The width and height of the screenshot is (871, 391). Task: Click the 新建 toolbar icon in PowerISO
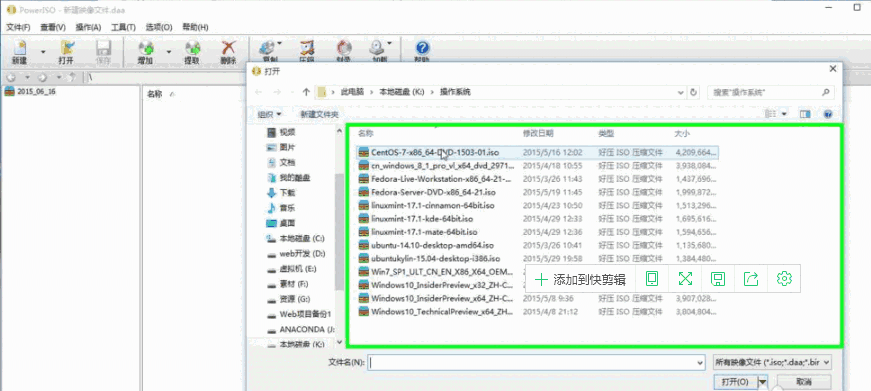tap(19, 49)
